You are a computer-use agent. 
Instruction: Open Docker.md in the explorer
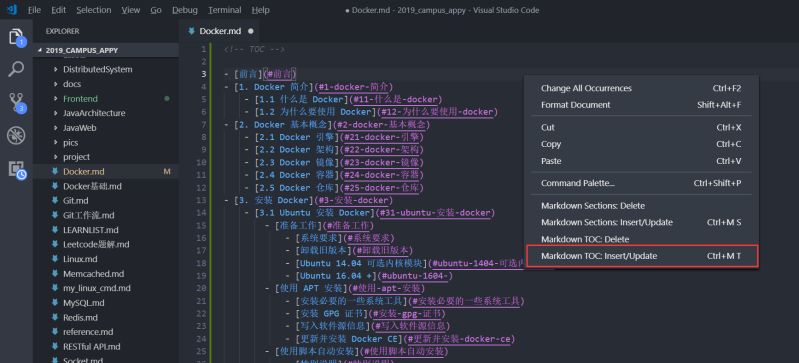106,172
